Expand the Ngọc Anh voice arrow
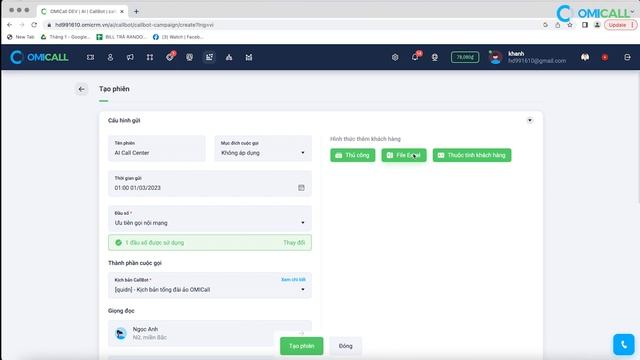 [302, 333]
